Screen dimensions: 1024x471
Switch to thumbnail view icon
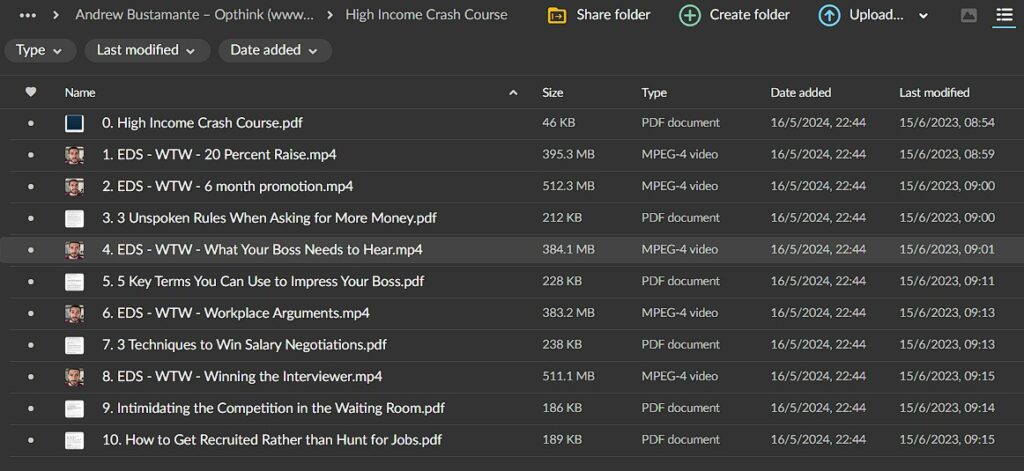(x=968, y=15)
